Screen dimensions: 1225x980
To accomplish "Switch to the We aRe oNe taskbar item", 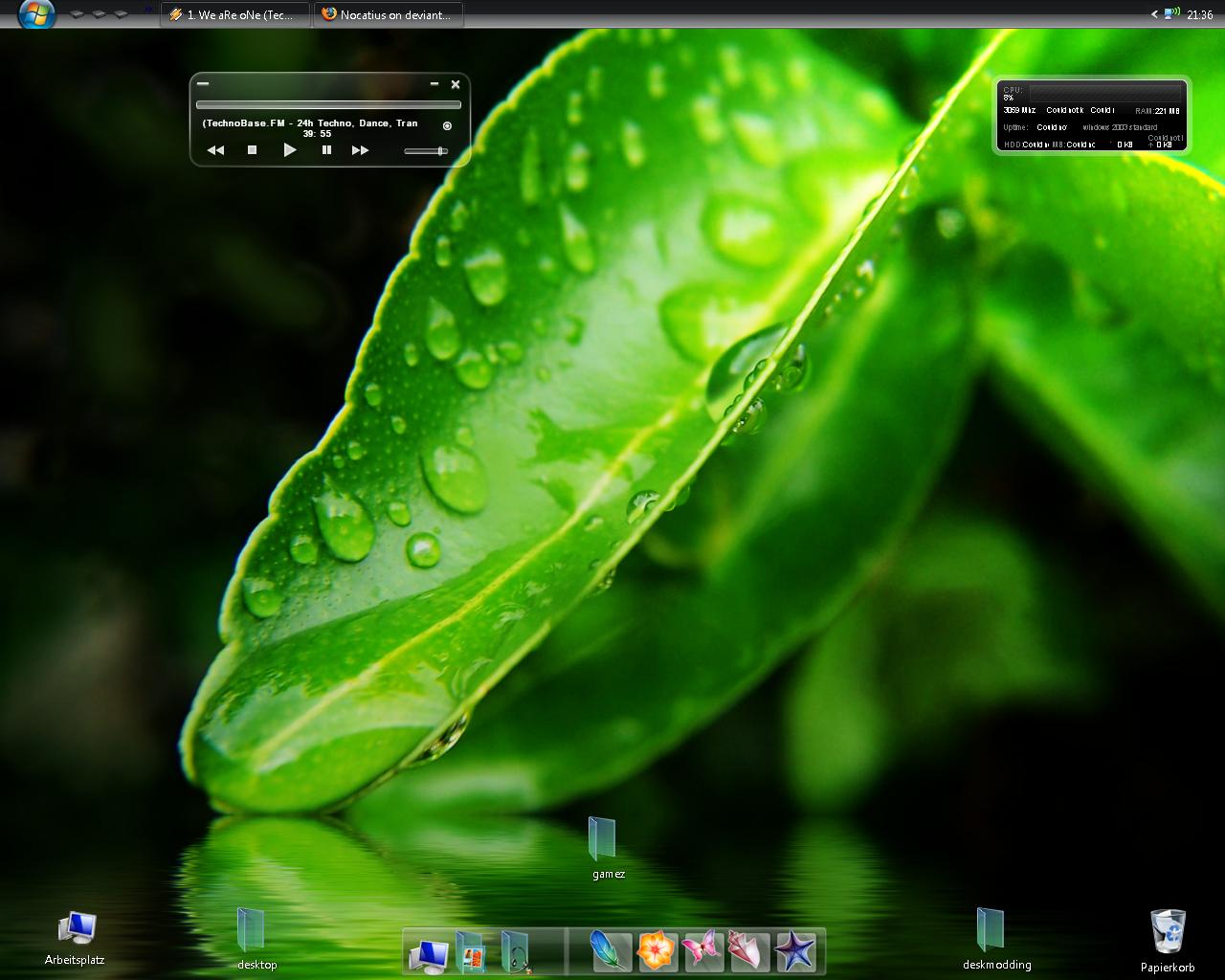I will (x=234, y=14).
